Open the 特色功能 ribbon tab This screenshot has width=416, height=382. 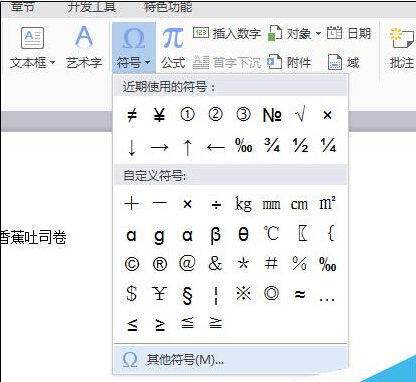(x=168, y=7)
